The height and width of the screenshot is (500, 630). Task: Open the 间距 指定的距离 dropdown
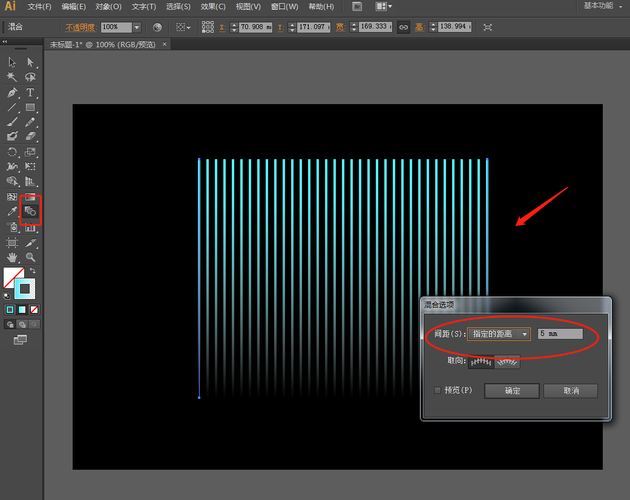click(499, 334)
